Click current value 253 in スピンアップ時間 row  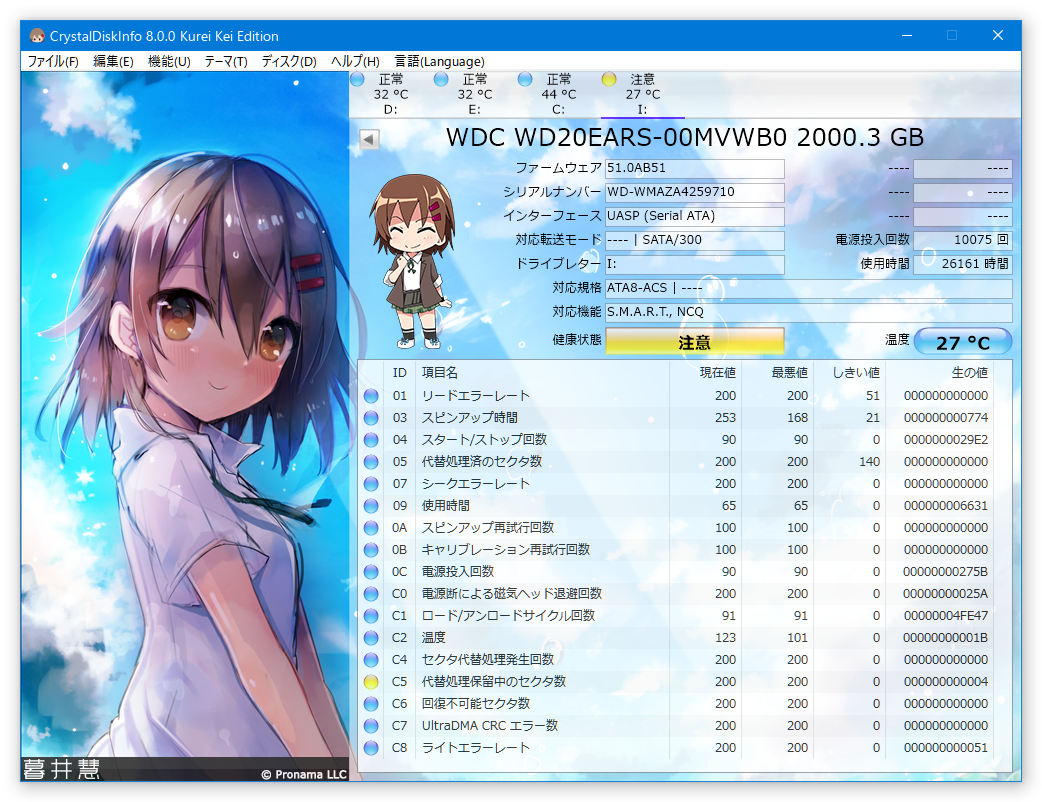[725, 418]
